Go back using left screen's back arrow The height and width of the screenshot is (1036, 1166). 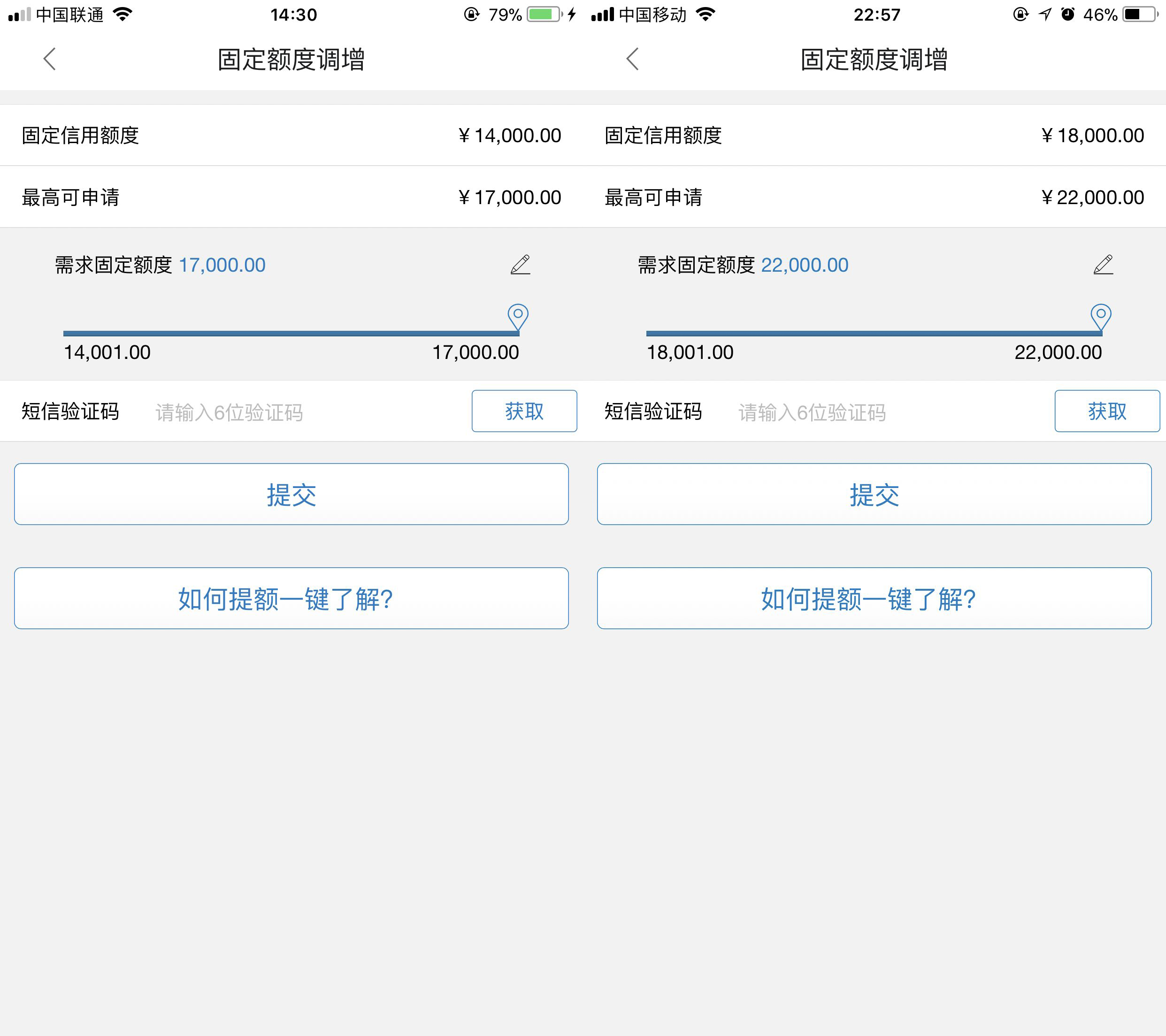pos(50,59)
